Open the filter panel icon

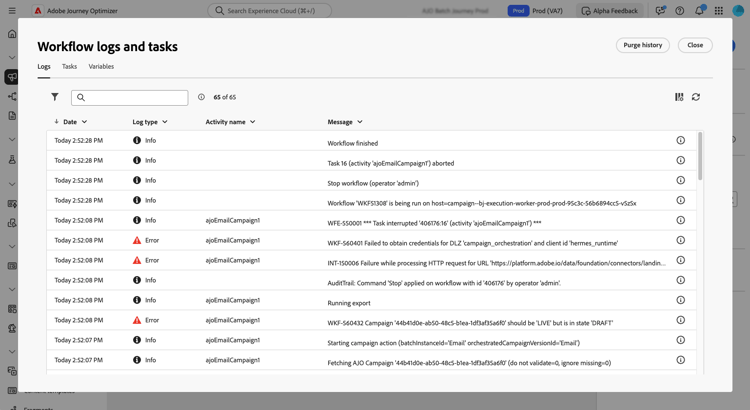(55, 97)
